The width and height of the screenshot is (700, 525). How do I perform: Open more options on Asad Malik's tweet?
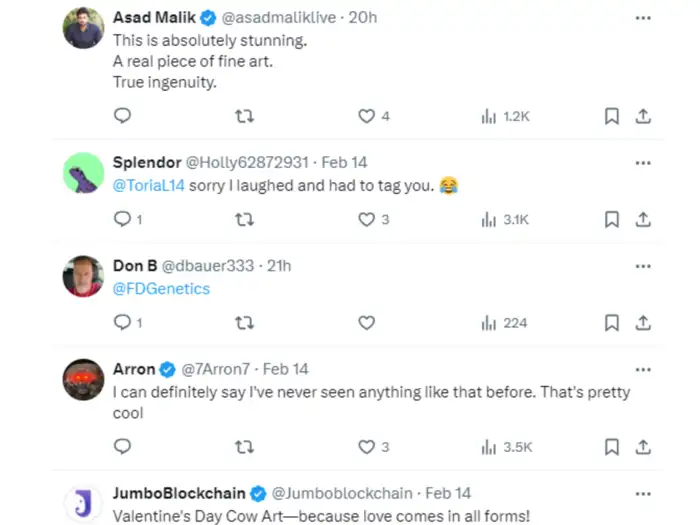pos(643,18)
